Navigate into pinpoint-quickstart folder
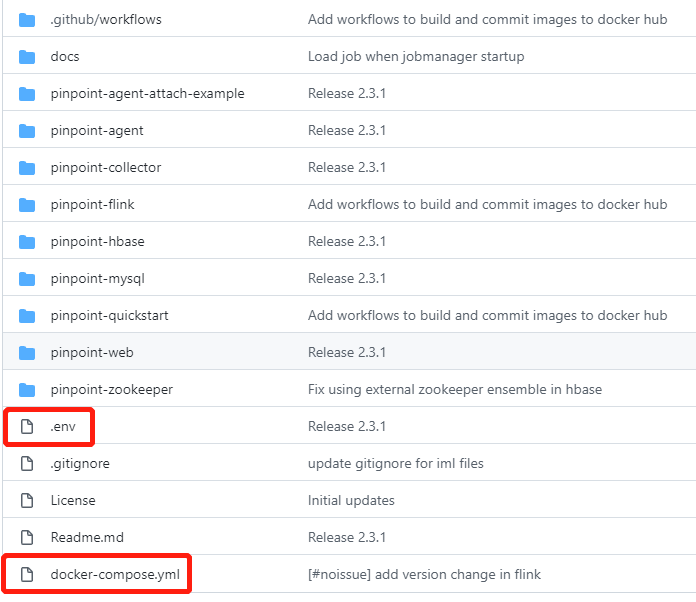 (109, 316)
